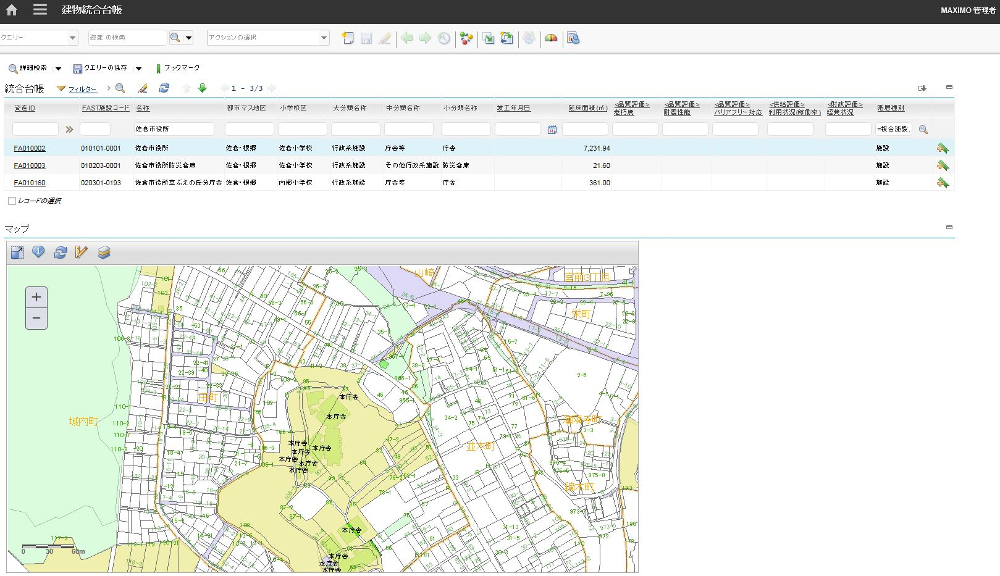Image resolution: width=1000 pixels, height=576 pixels.
Task: Click the 名称 filter input field
Action: [174, 129]
